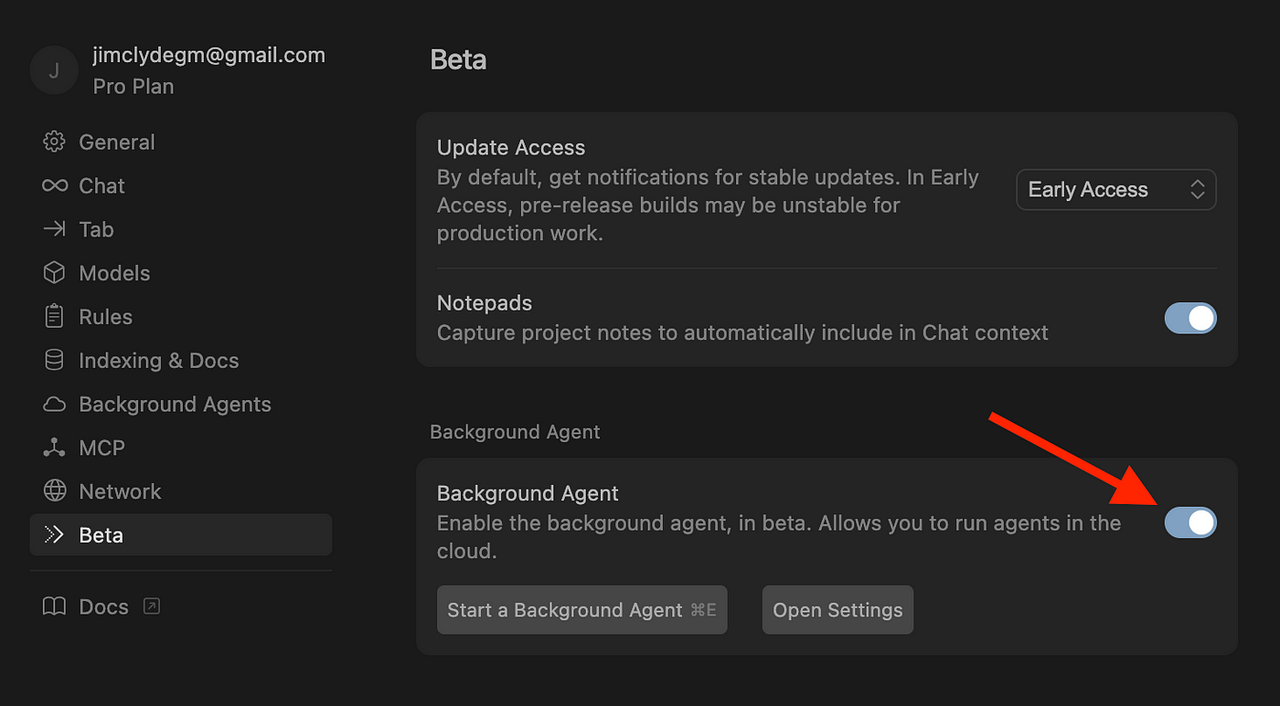Click the external link icon beside Docs
The width and height of the screenshot is (1280, 706).
(x=152, y=606)
